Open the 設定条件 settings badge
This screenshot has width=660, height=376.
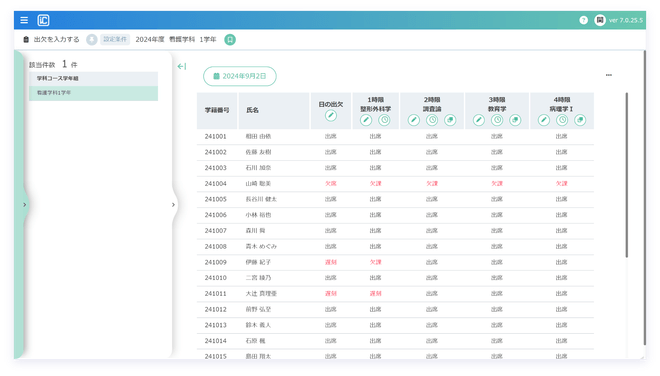(115, 40)
